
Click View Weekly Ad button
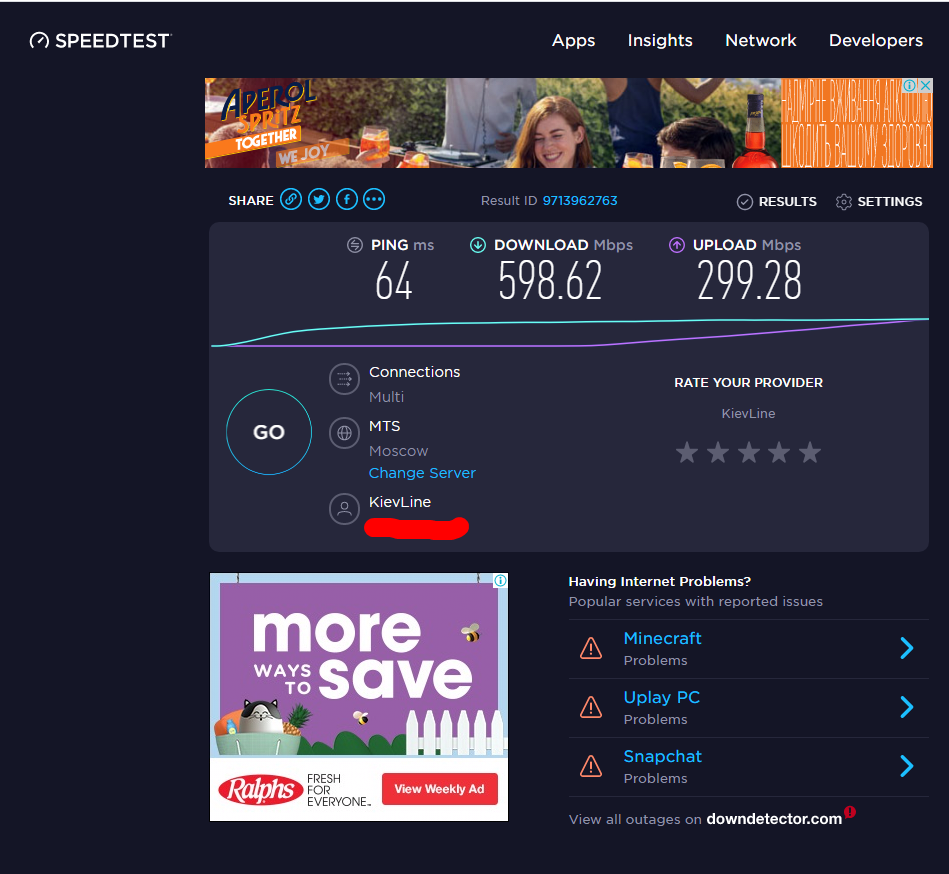(x=440, y=789)
